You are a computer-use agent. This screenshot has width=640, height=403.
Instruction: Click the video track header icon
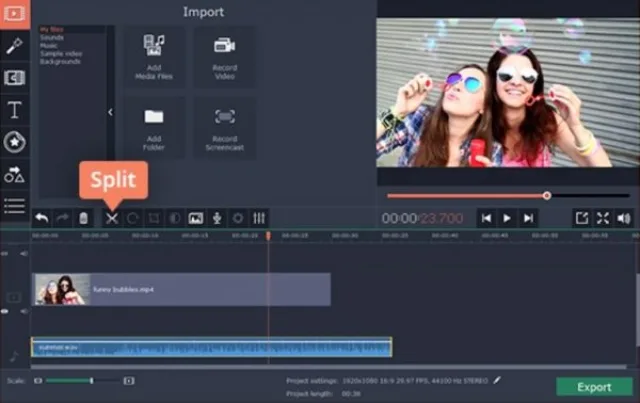(x=13, y=298)
